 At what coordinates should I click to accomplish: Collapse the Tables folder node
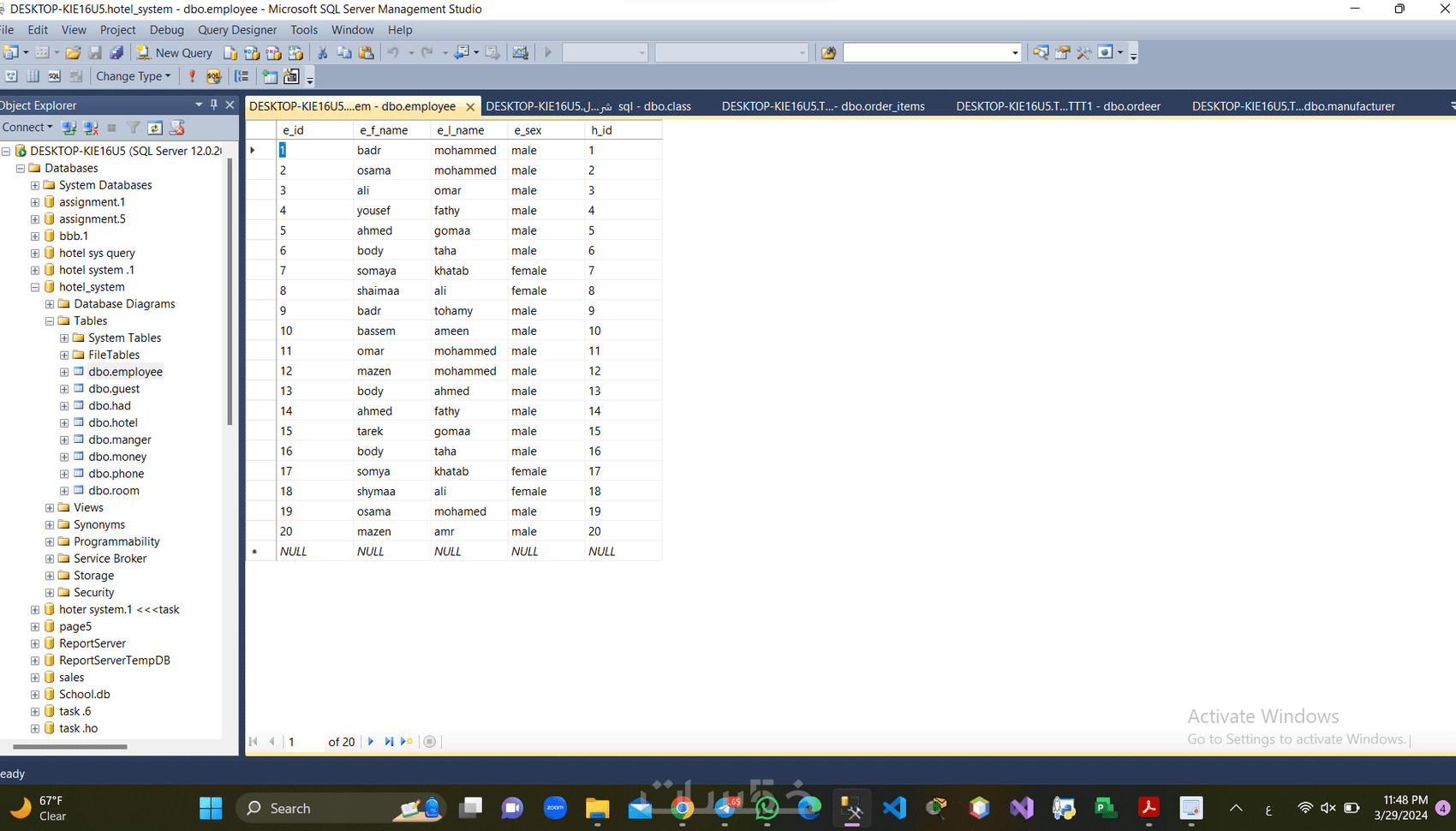click(x=50, y=321)
